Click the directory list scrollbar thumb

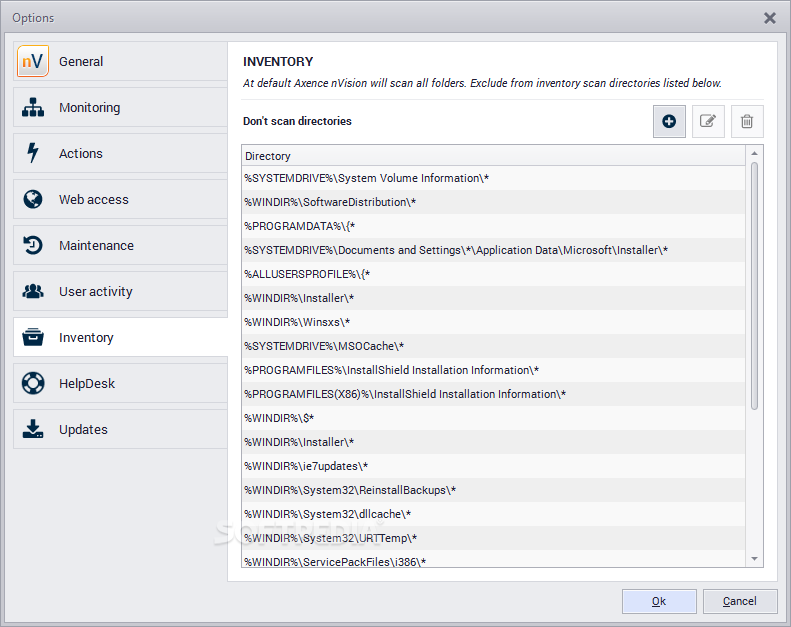click(754, 286)
